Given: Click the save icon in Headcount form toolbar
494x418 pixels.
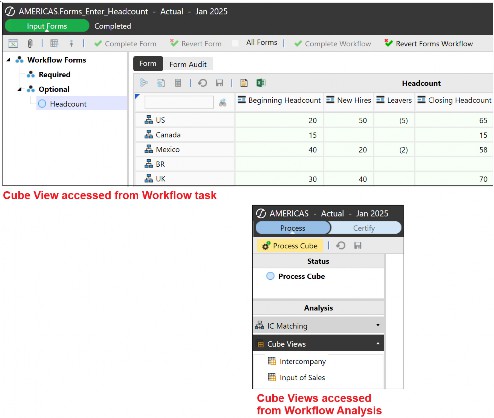Looking at the screenshot, I should coord(219,83).
